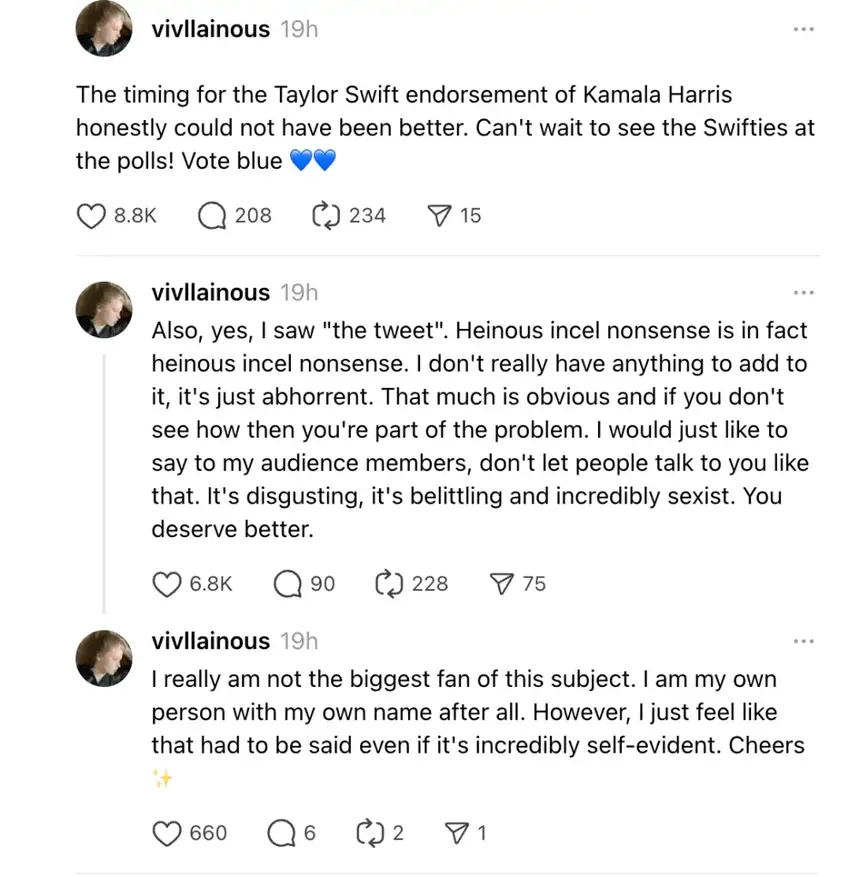Click vivllainous username on the second post
The width and height of the screenshot is (859, 877).
point(210,293)
